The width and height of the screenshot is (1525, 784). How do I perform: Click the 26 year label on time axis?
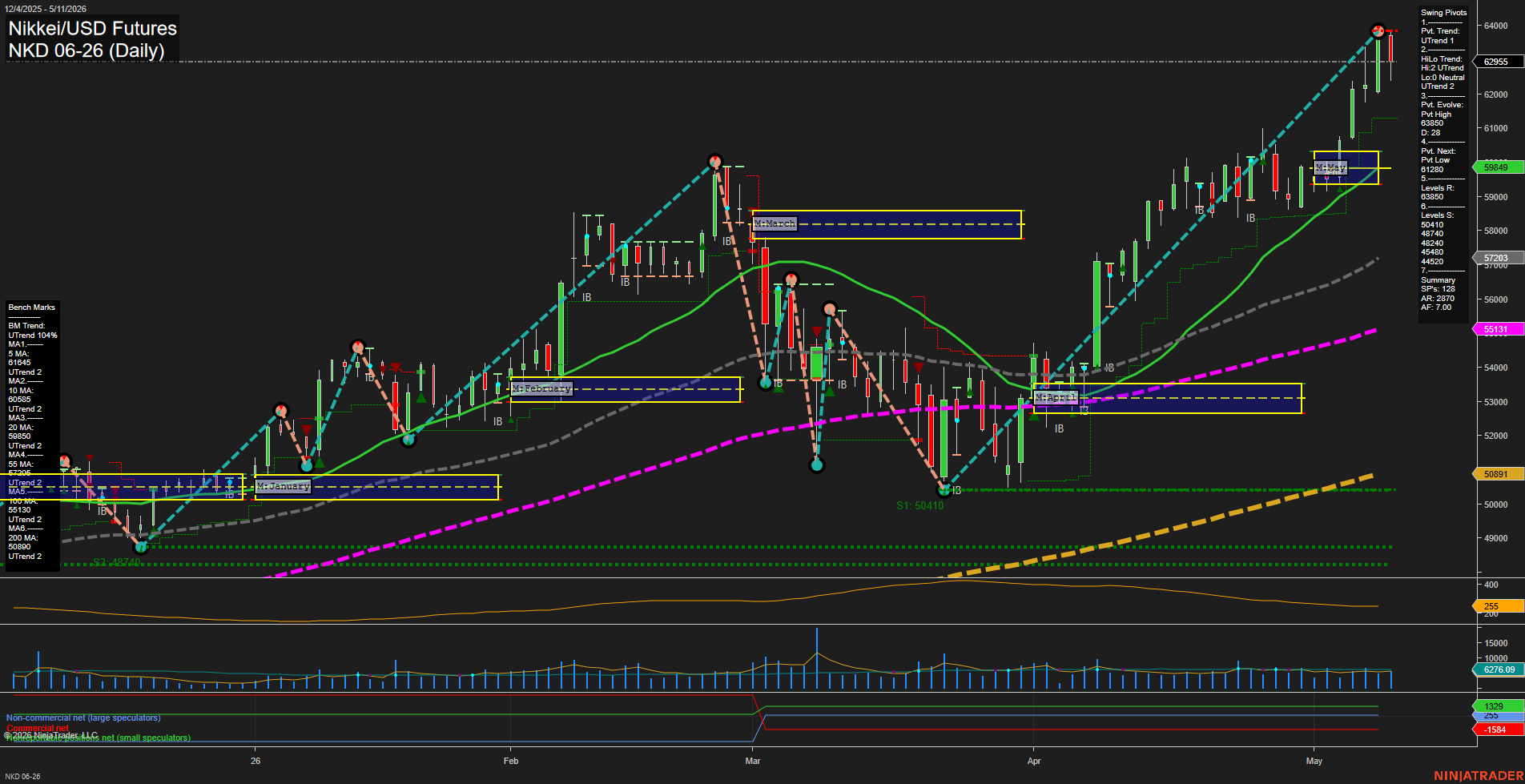coord(256,761)
